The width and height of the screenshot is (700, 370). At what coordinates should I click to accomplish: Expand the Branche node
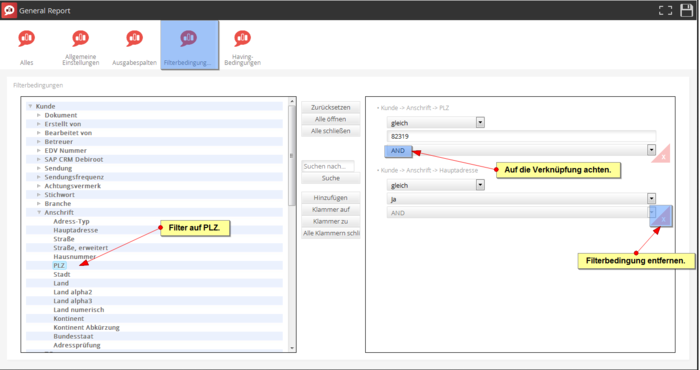coord(39,204)
